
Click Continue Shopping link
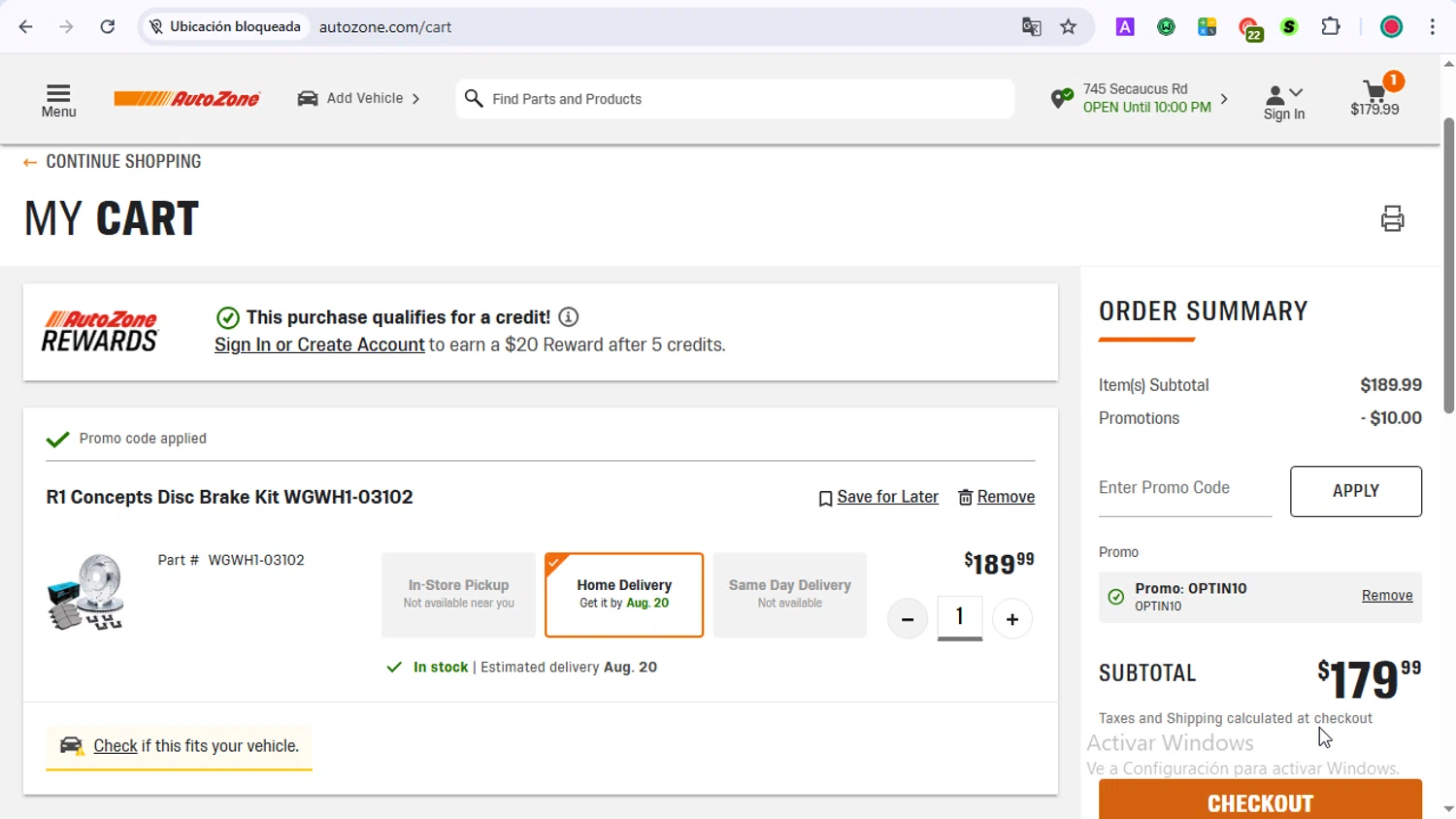(113, 162)
